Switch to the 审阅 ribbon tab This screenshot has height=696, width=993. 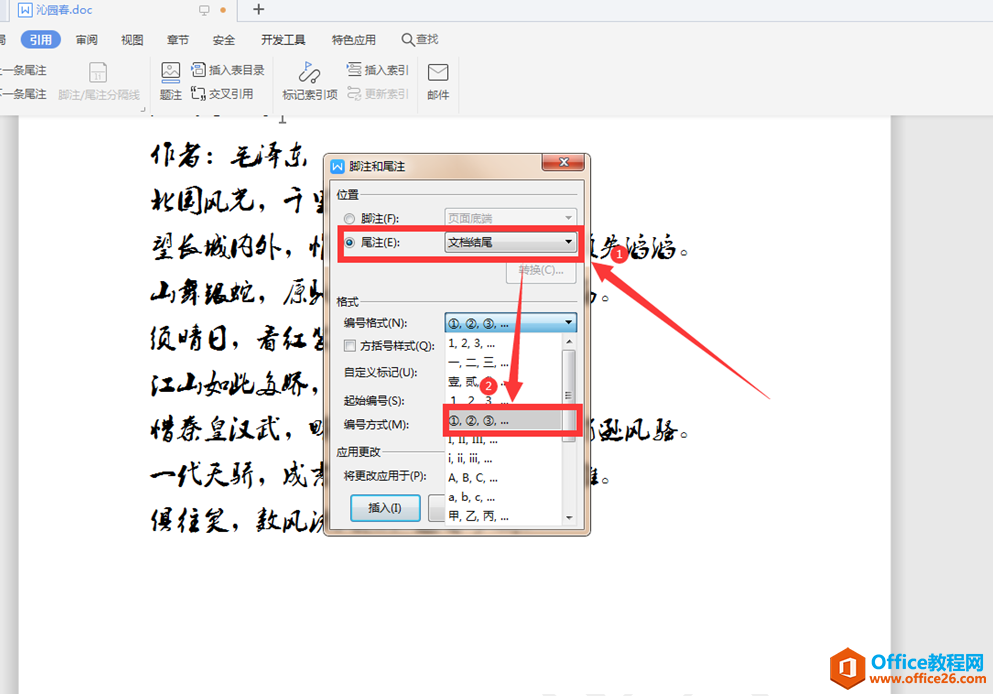(x=87, y=39)
